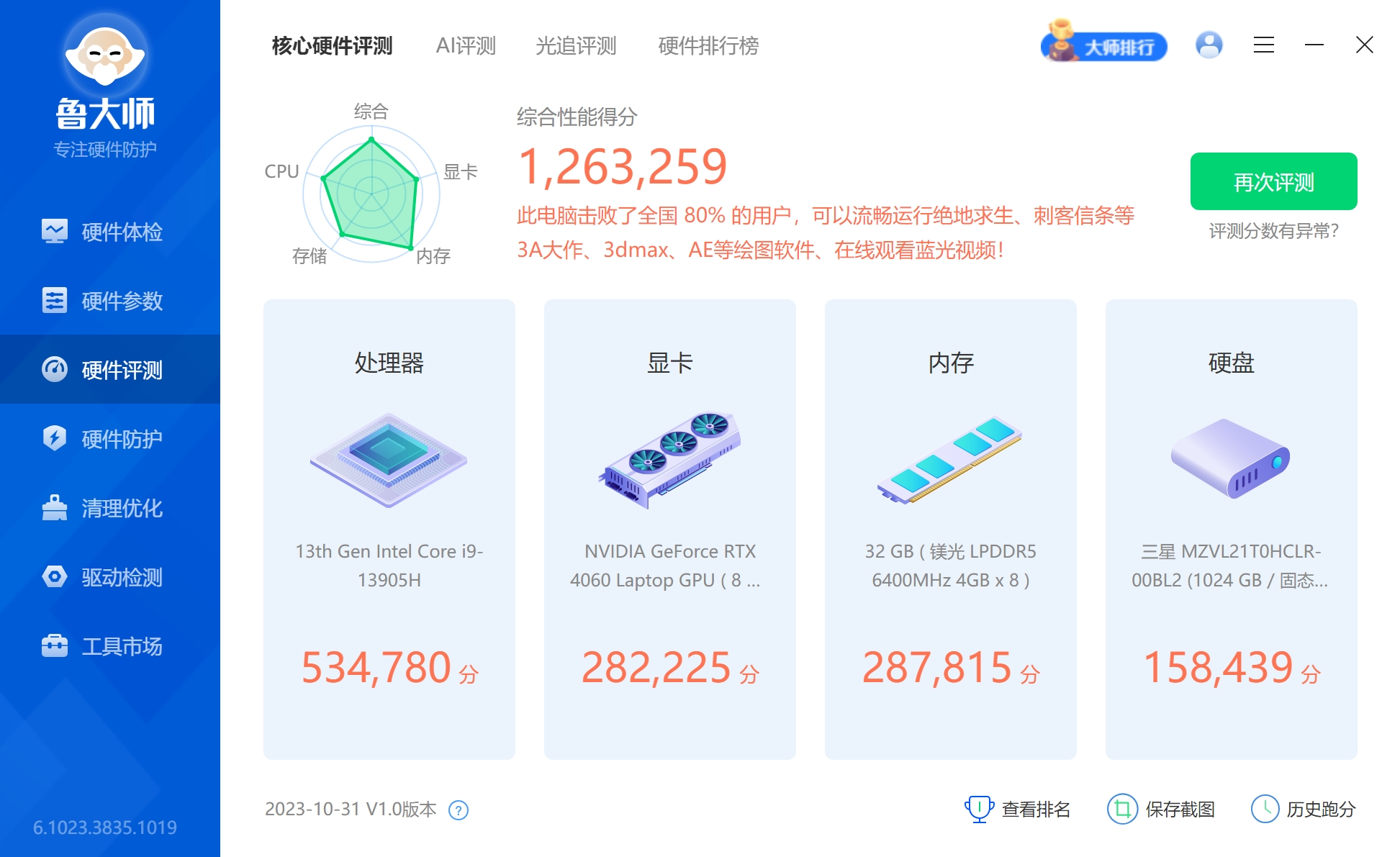This screenshot has width=1400, height=857.
Task: Click the 评测分数有异常? link
Action: (x=1274, y=231)
